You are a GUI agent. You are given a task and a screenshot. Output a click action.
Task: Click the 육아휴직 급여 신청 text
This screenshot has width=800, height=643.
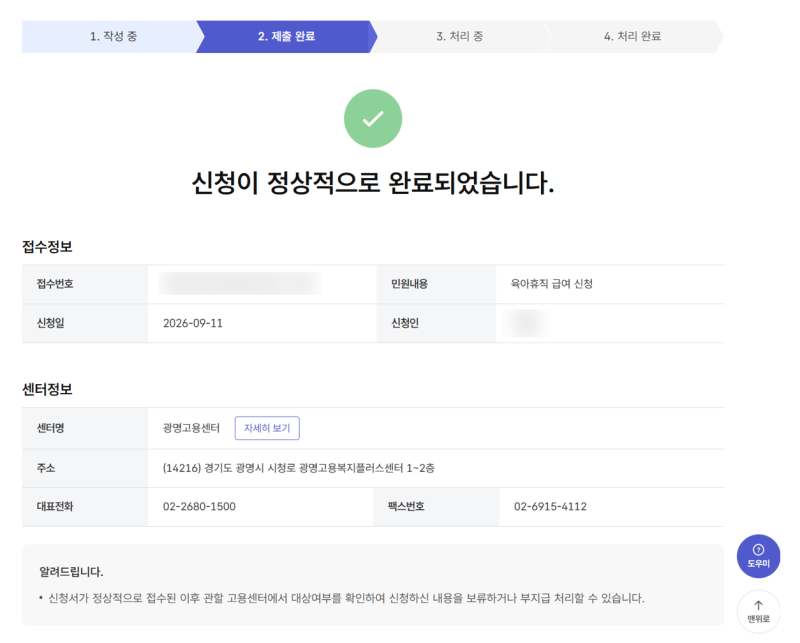pyautogui.click(x=552, y=284)
